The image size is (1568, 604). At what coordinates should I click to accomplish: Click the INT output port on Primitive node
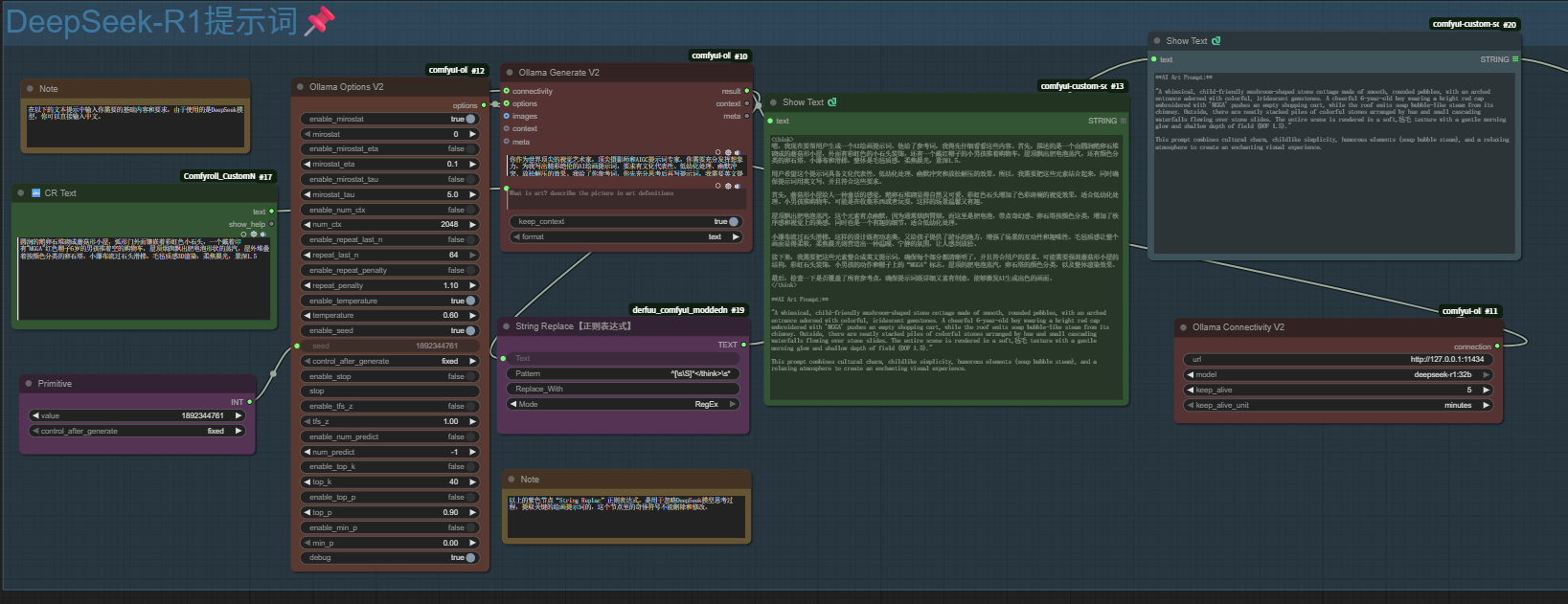[249, 402]
